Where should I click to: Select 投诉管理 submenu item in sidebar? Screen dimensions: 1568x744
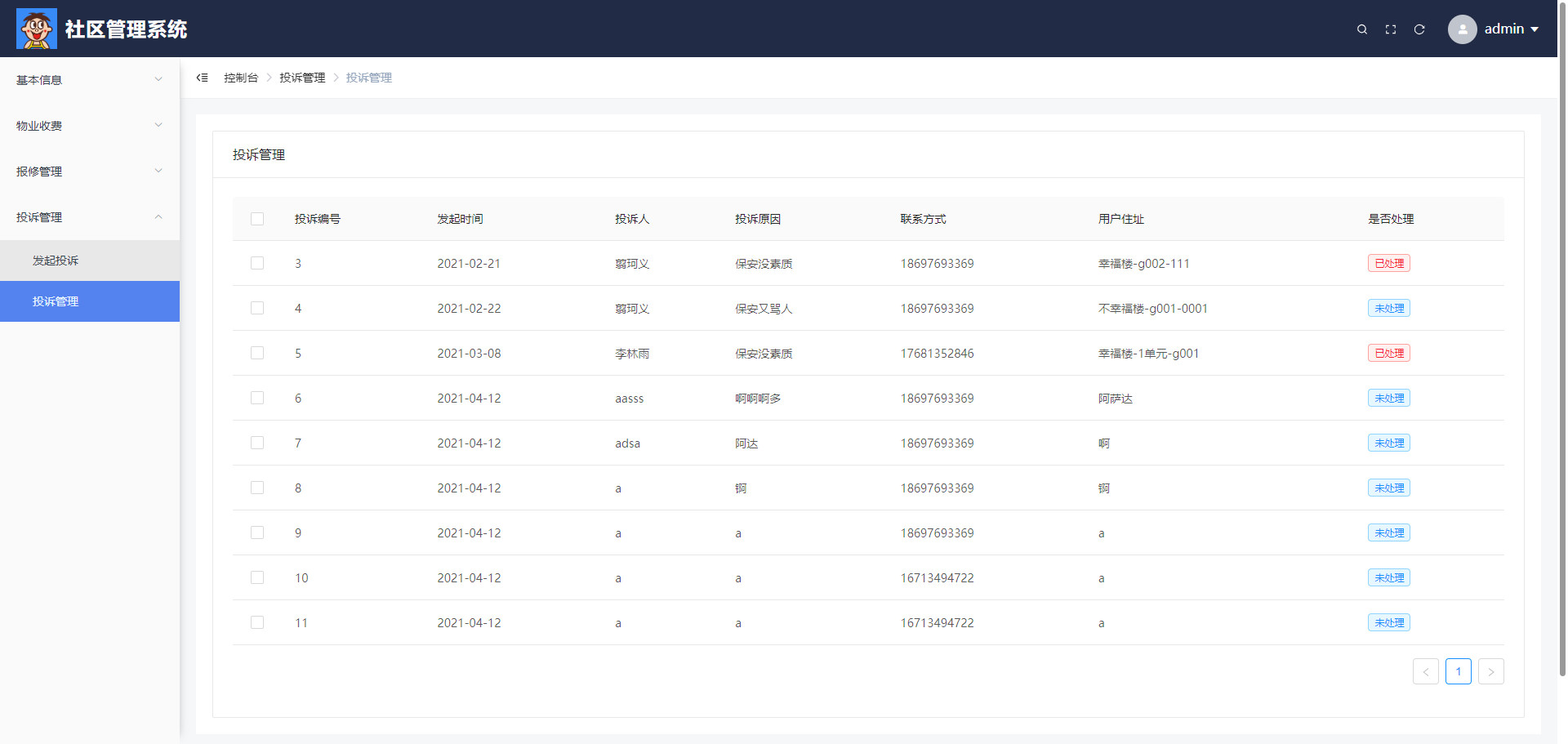pyautogui.click(x=90, y=301)
